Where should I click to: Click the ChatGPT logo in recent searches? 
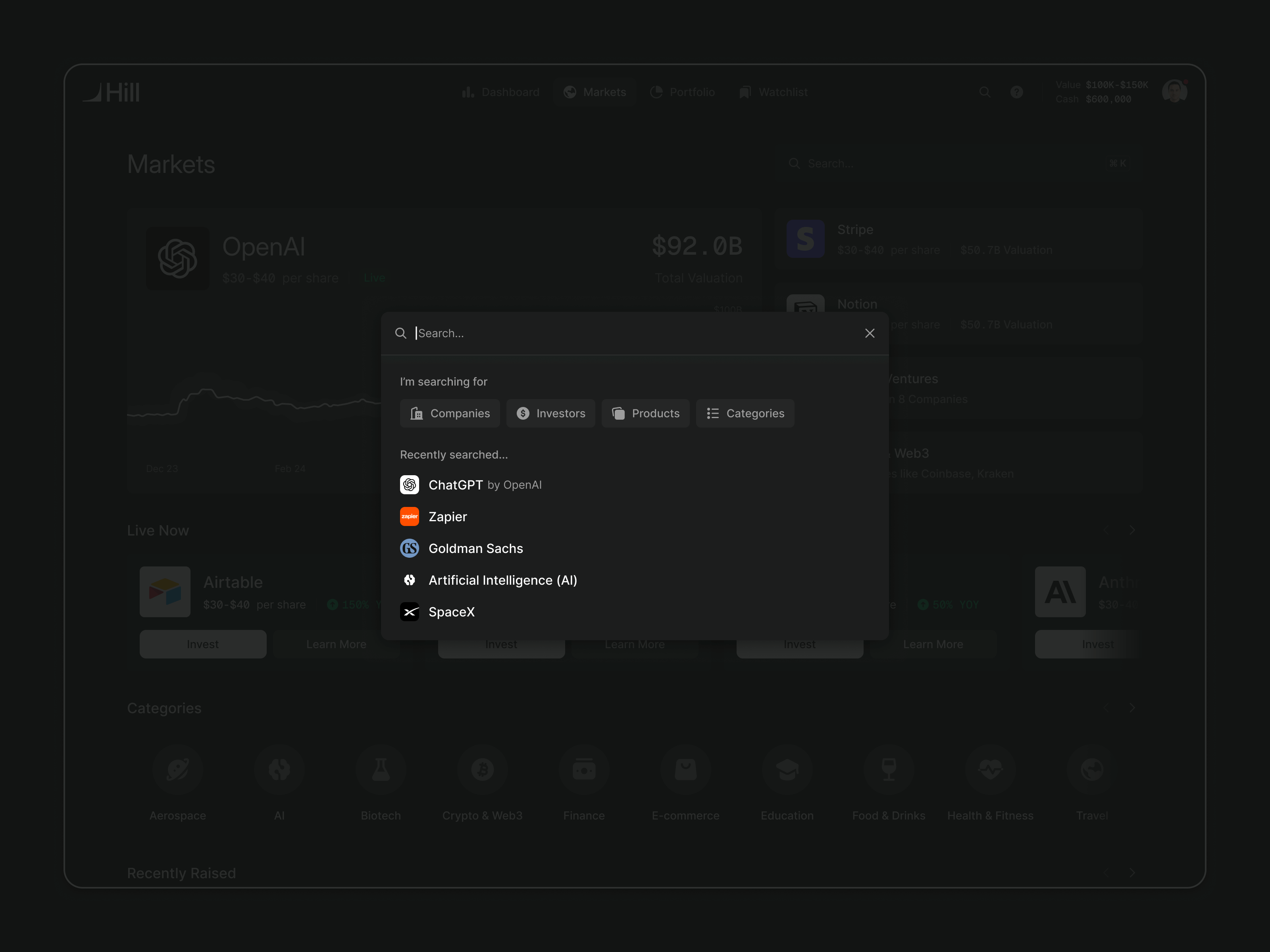[409, 485]
